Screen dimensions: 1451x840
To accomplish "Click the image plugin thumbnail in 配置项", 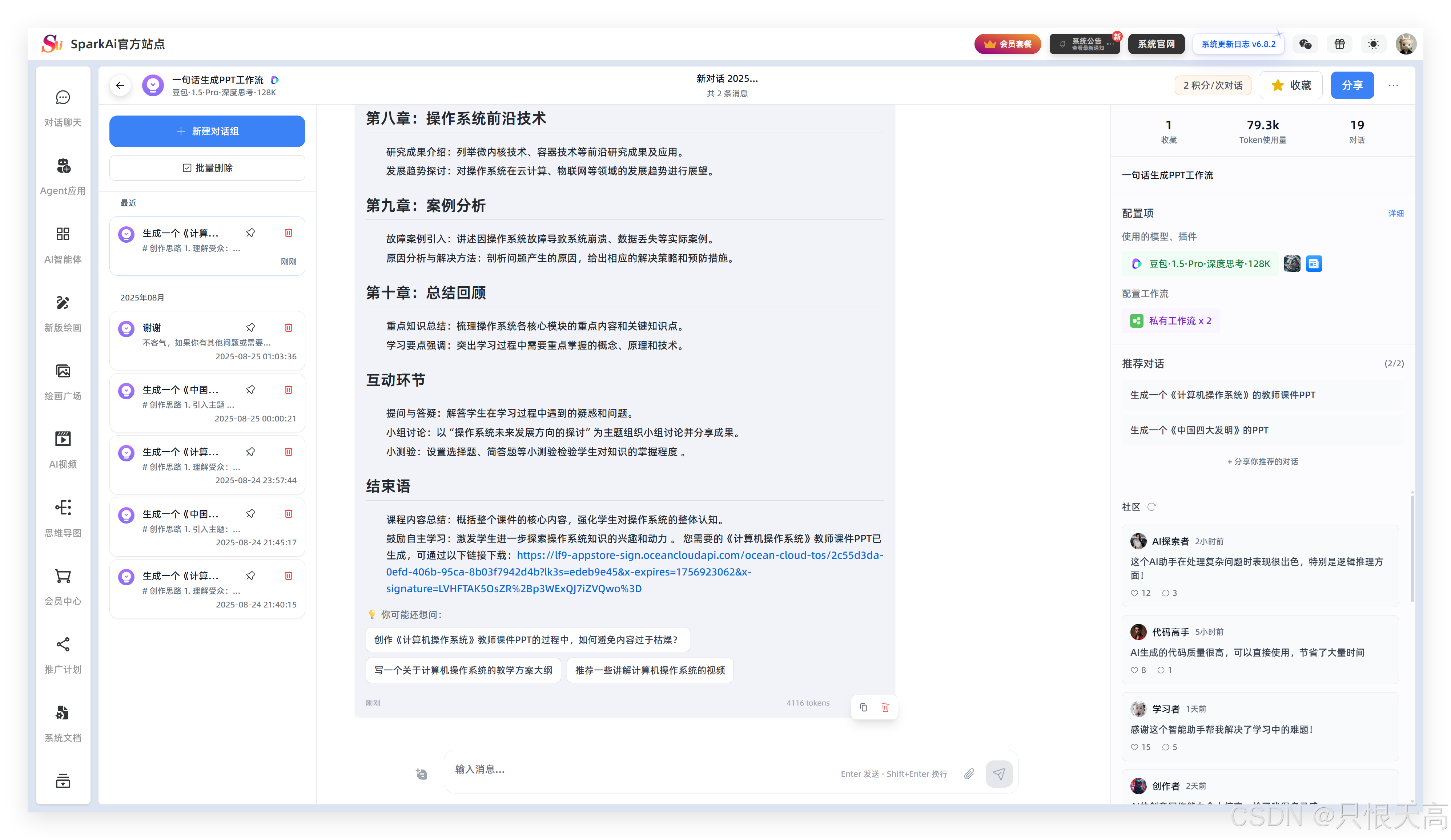I will click(x=1291, y=264).
